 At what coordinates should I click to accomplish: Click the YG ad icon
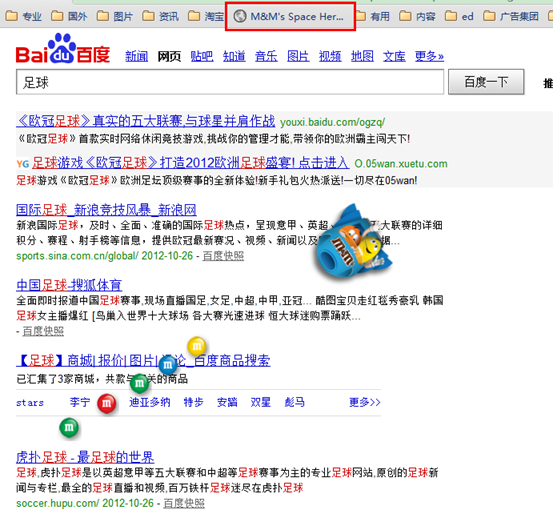tap(23, 164)
